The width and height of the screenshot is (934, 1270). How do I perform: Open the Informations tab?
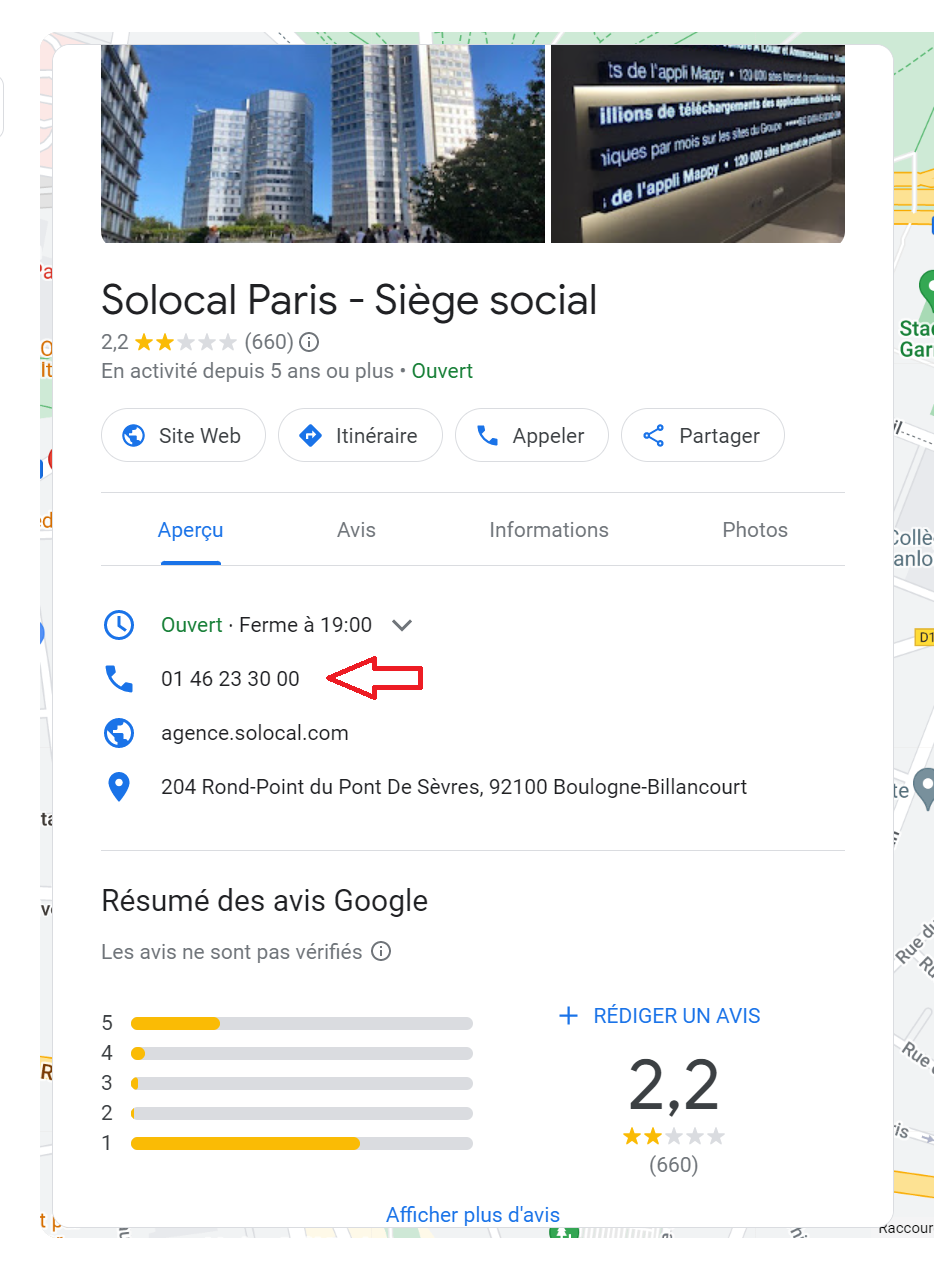click(x=548, y=530)
